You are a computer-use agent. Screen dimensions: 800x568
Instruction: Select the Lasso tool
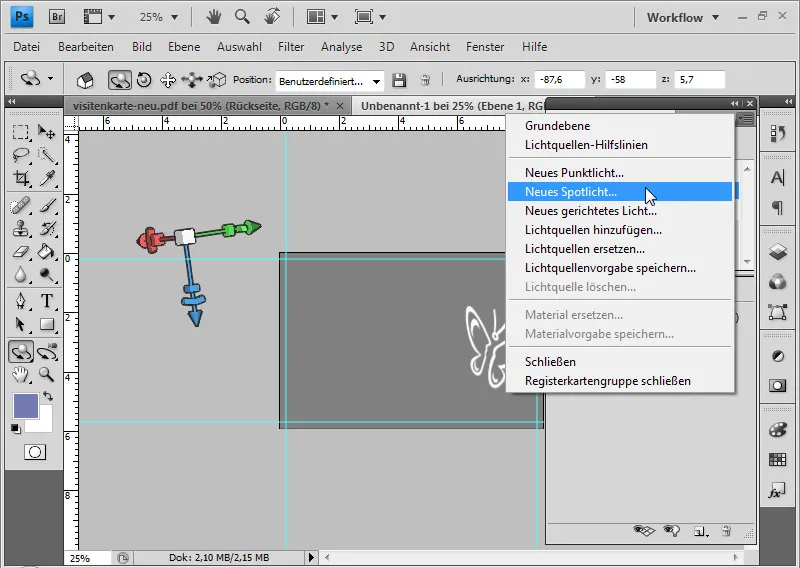pyautogui.click(x=20, y=155)
